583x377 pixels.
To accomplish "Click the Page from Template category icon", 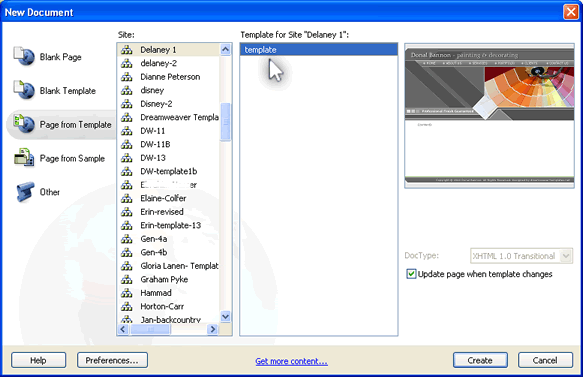I will (x=24, y=124).
